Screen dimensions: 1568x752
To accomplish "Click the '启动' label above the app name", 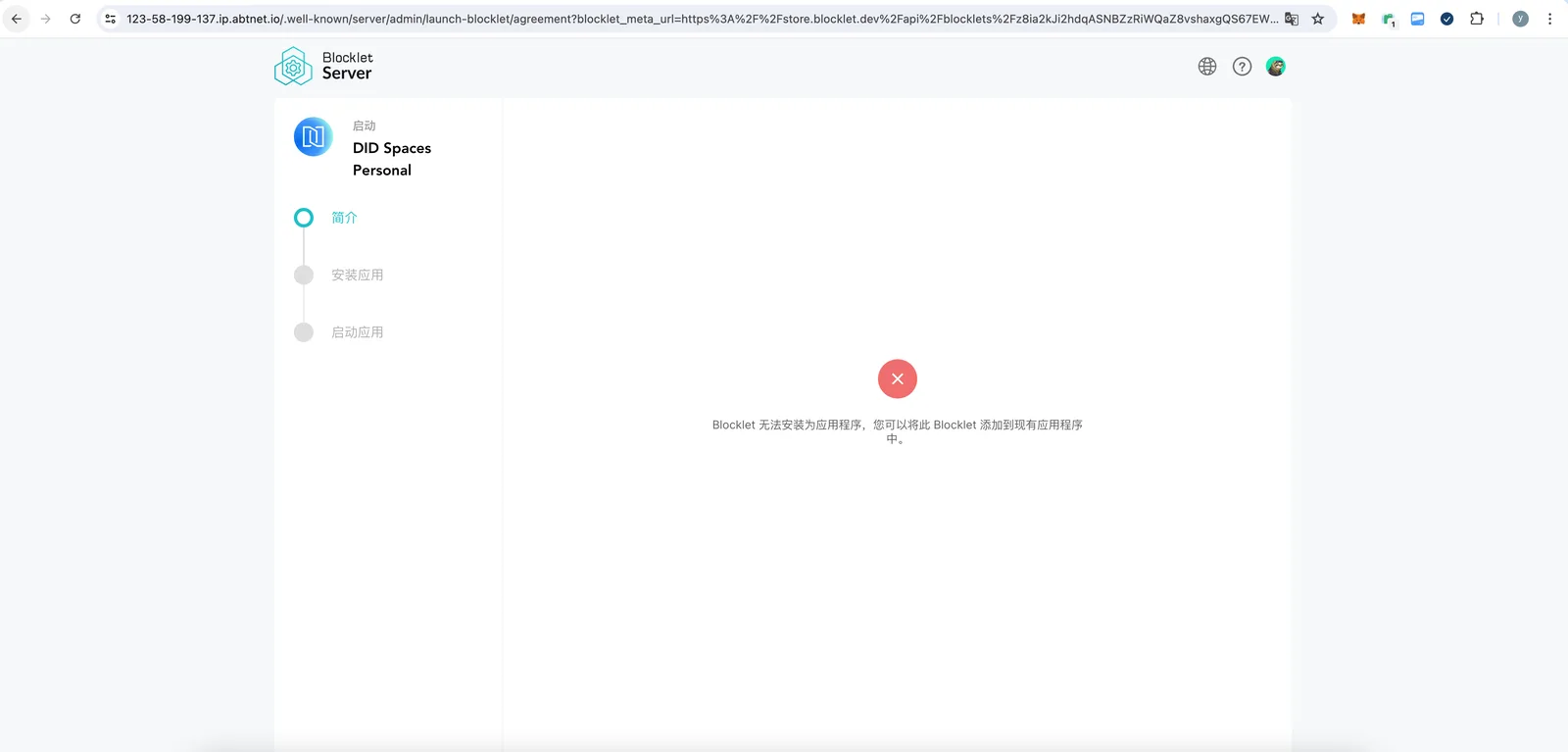I will [365, 125].
